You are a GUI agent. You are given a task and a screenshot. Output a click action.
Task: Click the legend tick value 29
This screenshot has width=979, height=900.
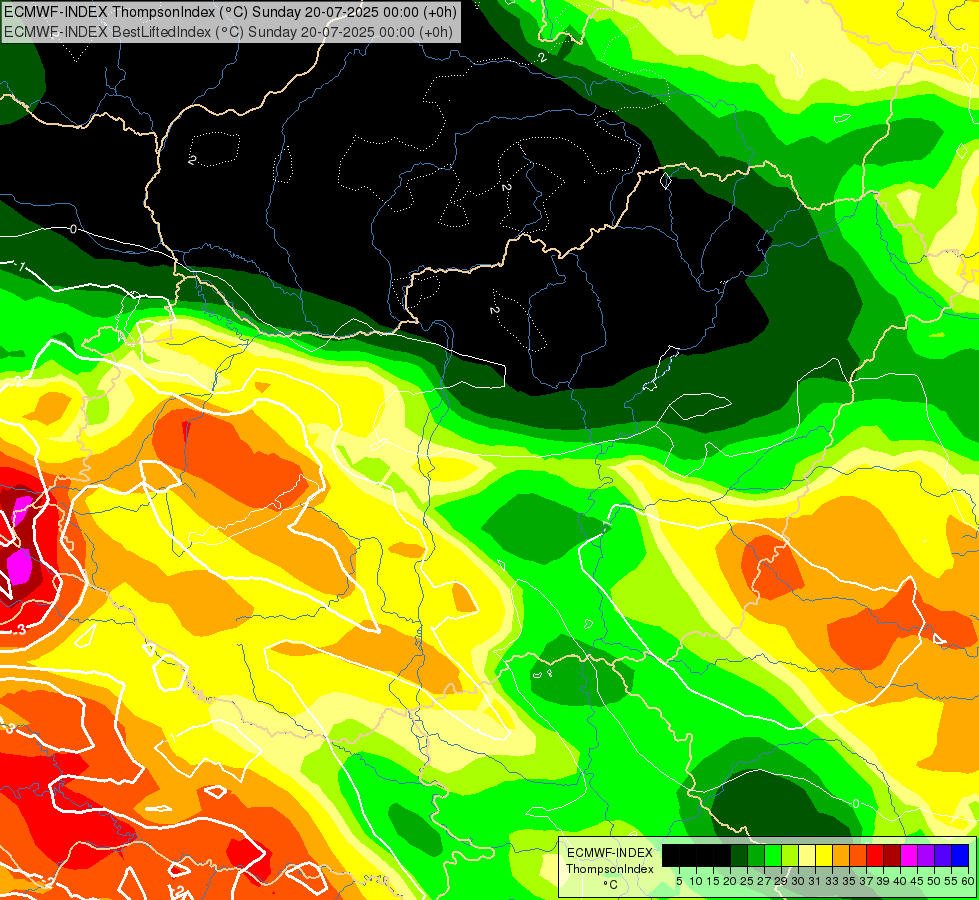782,881
